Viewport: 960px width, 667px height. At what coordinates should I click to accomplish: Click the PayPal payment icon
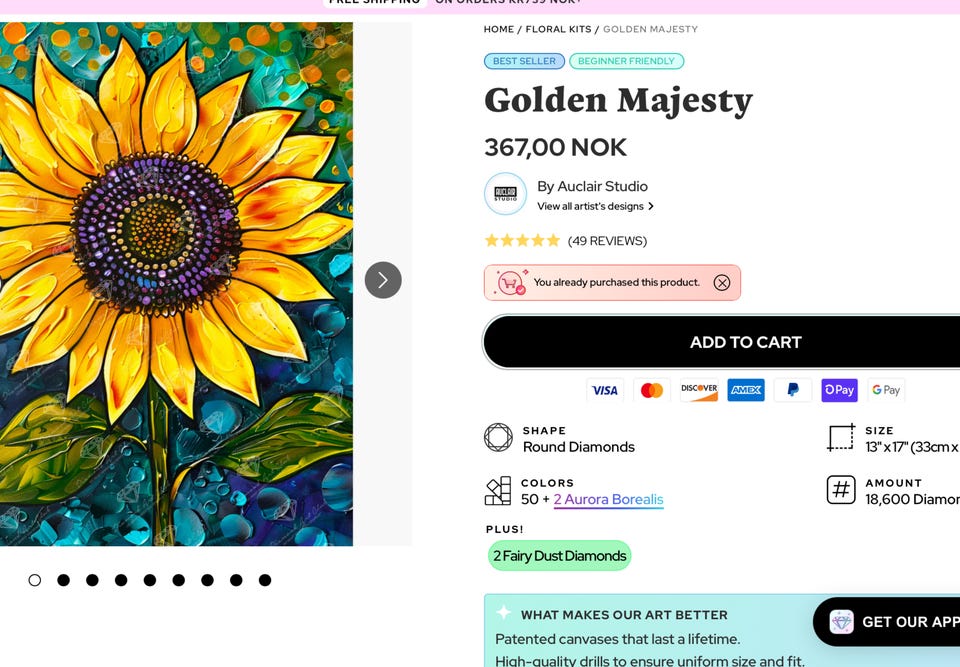click(x=793, y=390)
